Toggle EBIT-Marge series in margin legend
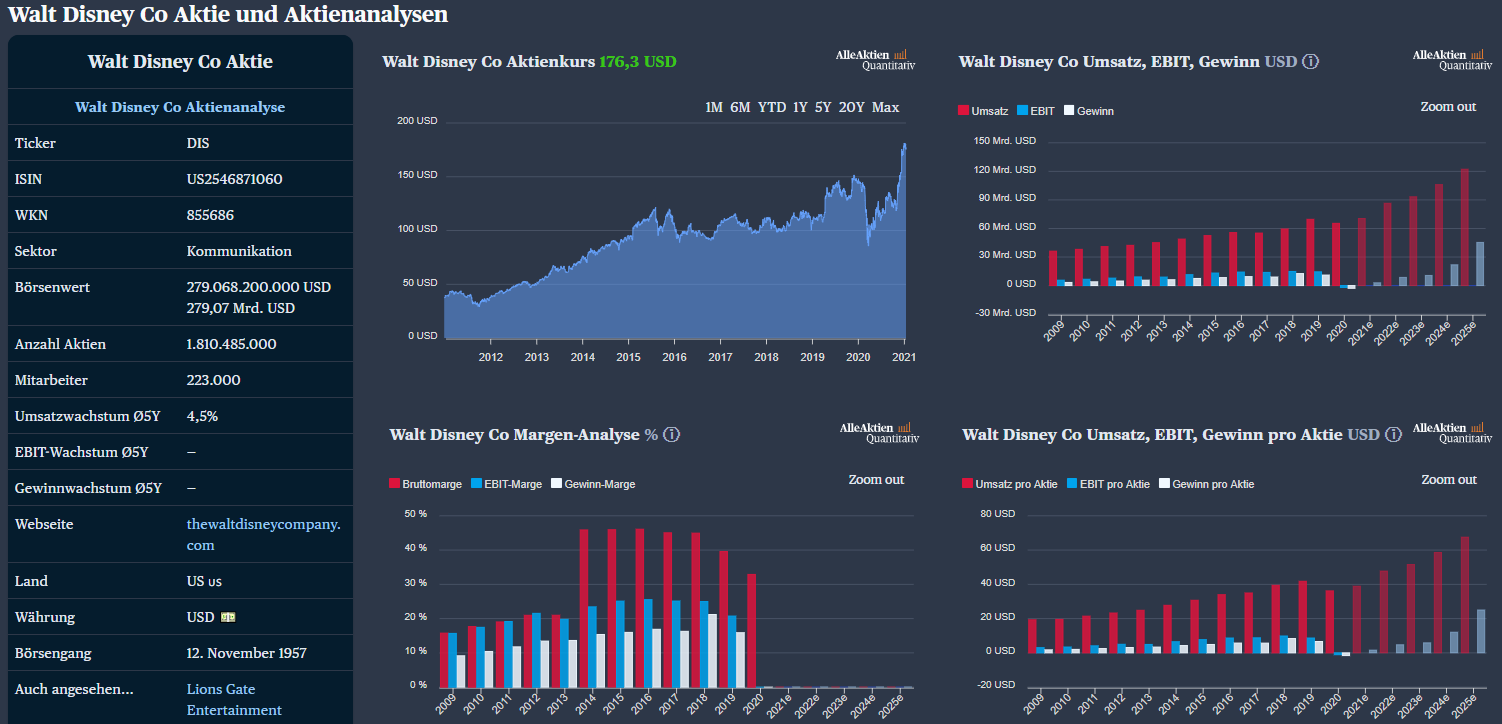Screen dimensions: 1502x724 click(506, 484)
